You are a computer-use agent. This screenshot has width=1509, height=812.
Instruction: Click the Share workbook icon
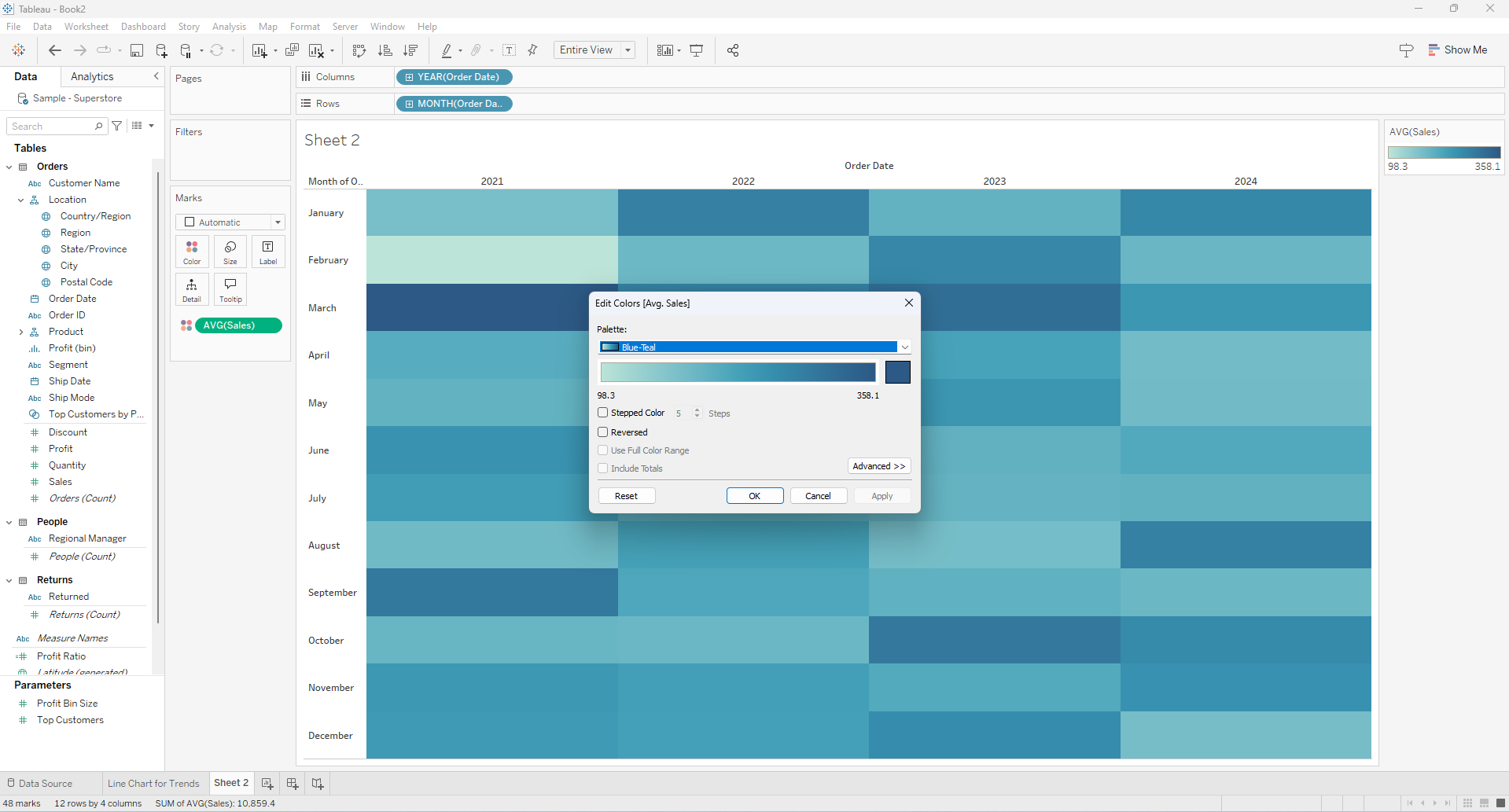coord(733,50)
